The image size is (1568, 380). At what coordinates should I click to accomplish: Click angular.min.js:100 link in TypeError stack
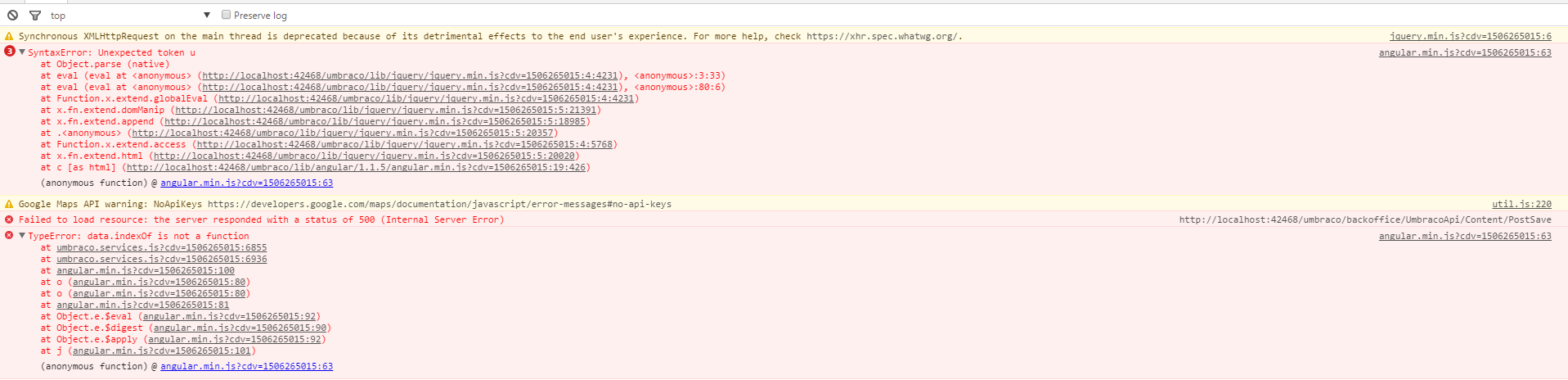point(145,270)
